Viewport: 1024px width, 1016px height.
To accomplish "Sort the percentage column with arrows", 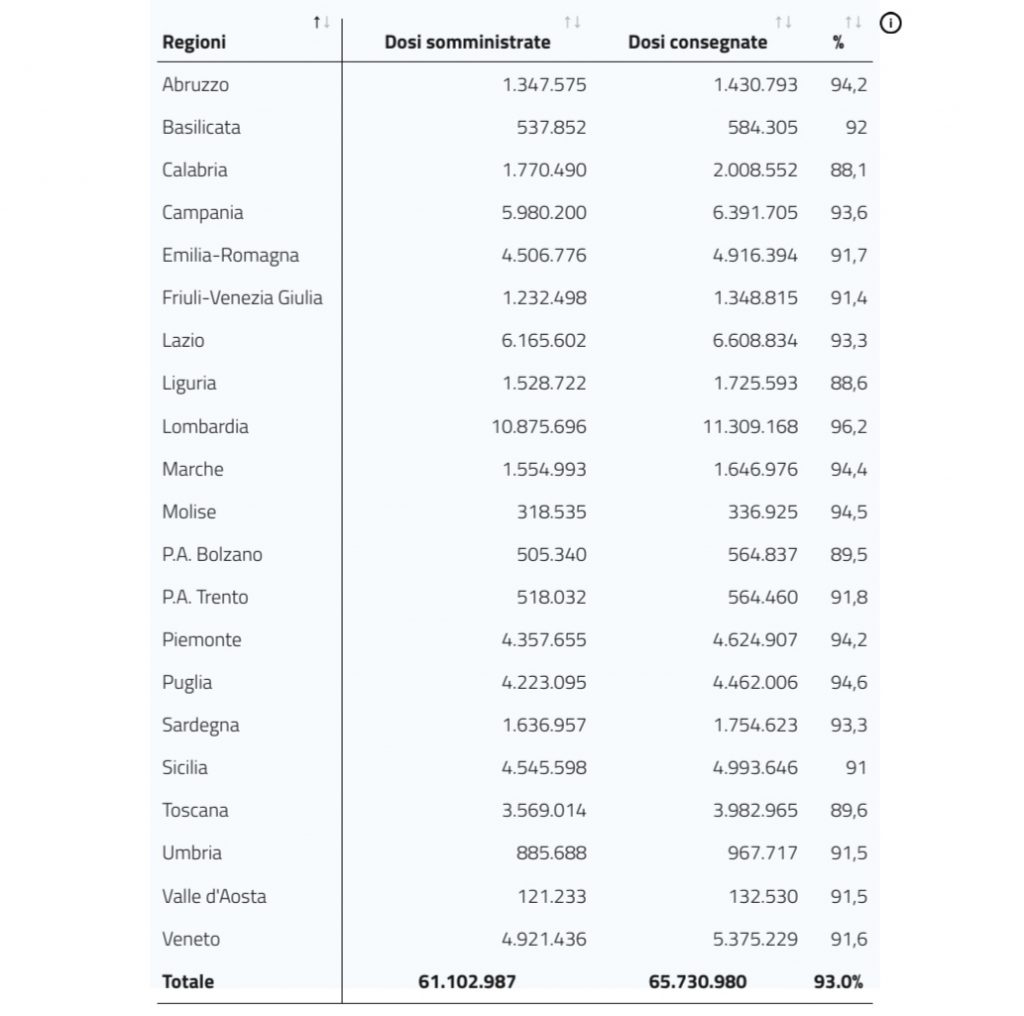I will click(x=854, y=22).
